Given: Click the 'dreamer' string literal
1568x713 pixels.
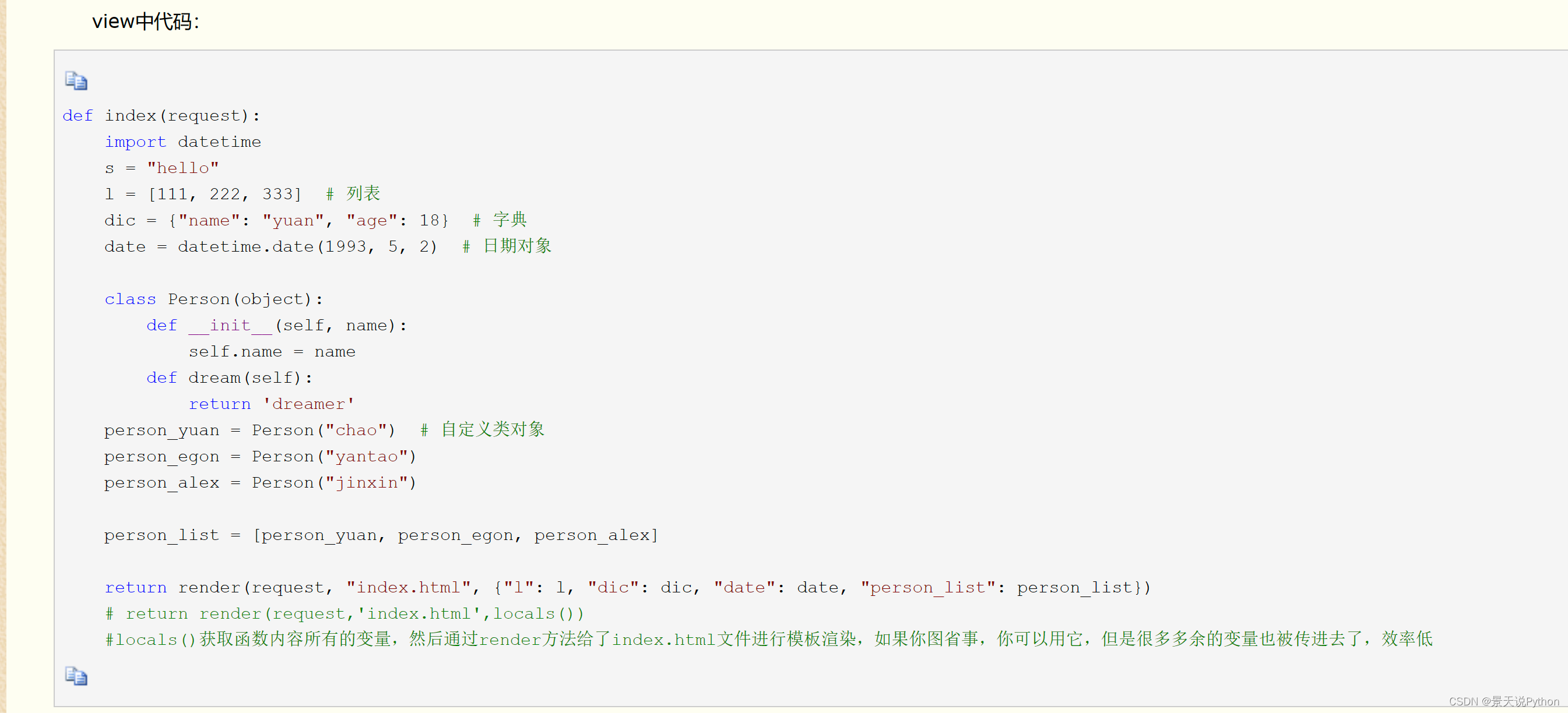Looking at the screenshot, I should pos(308,404).
